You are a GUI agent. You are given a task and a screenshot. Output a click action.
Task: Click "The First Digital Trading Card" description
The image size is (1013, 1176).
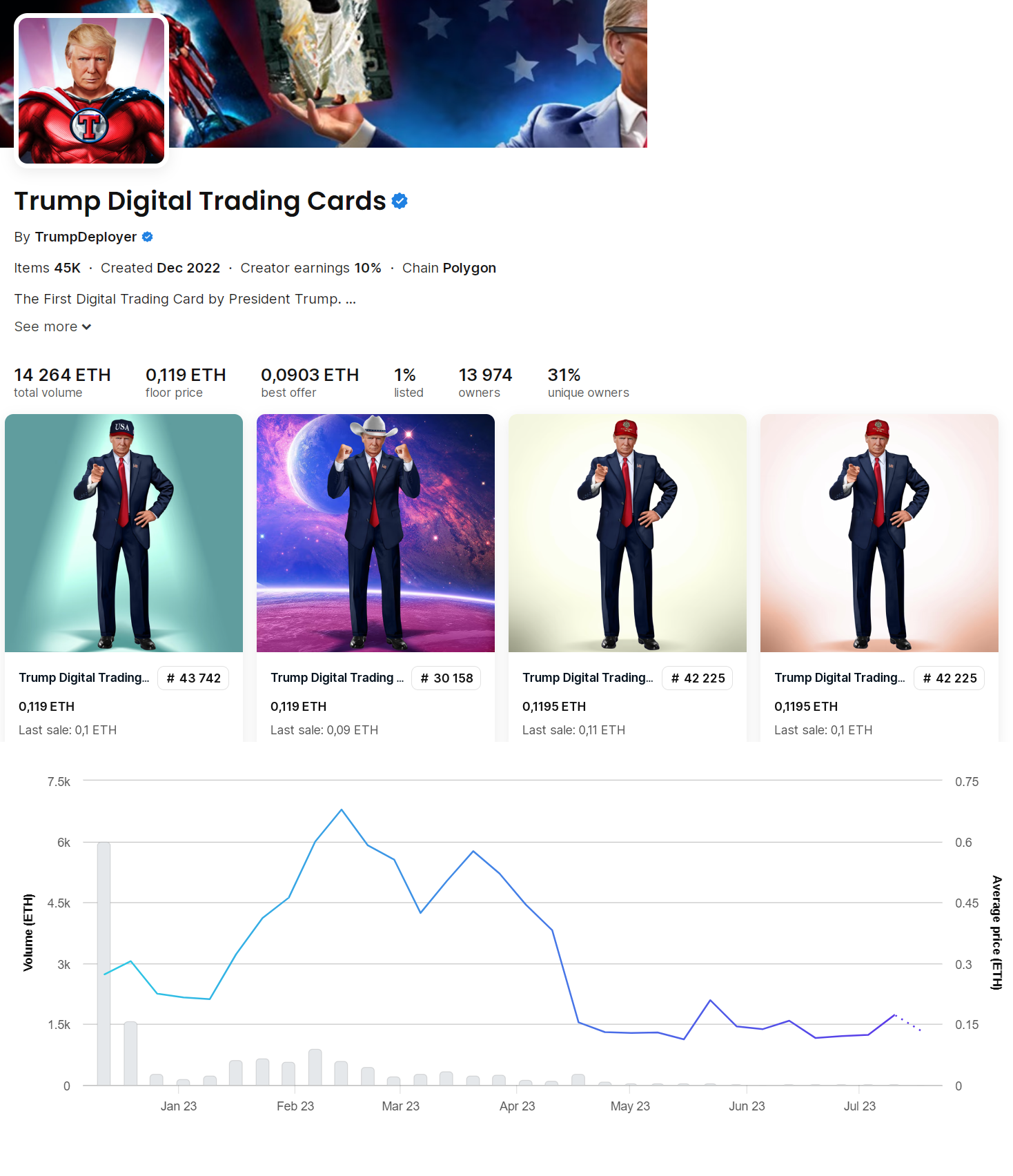(185, 299)
